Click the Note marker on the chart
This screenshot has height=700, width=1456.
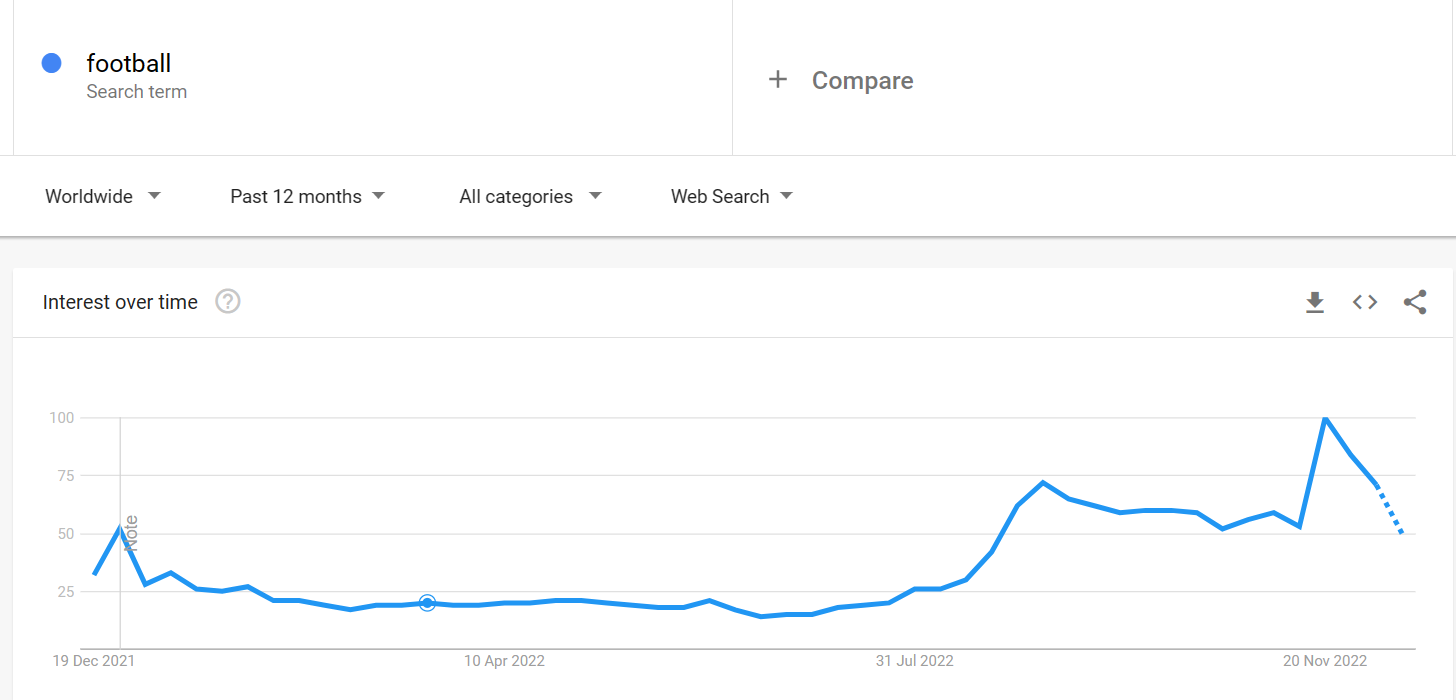pos(131,534)
